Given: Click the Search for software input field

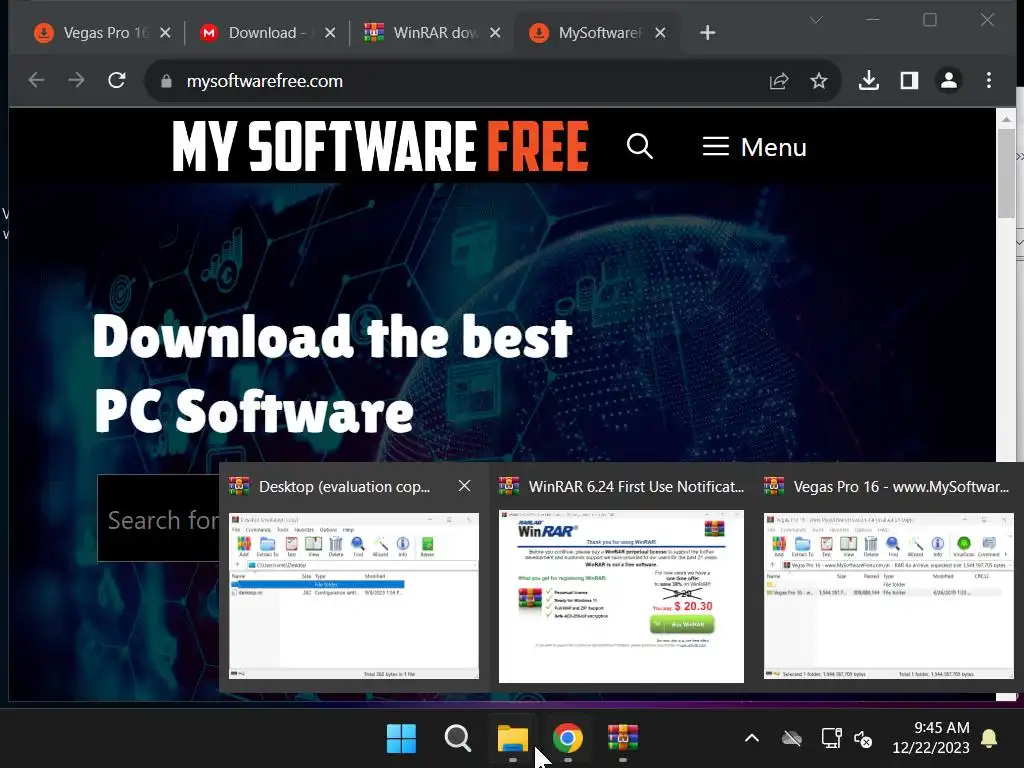Looking at the screenshot, I should (x=159, y=519).
